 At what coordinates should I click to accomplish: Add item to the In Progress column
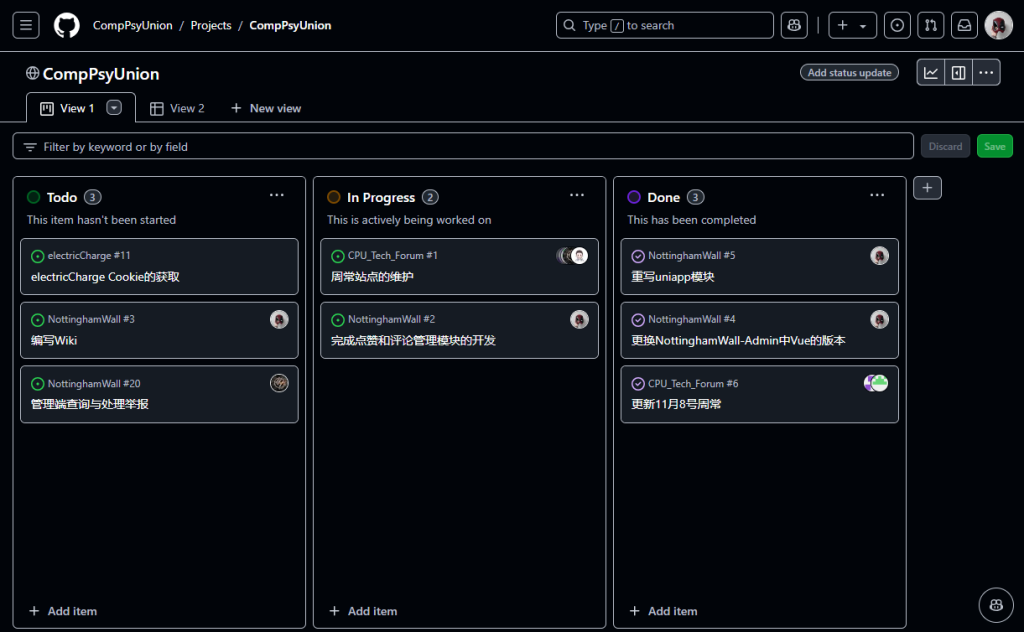pyautogui.click(x=363, y=611)
